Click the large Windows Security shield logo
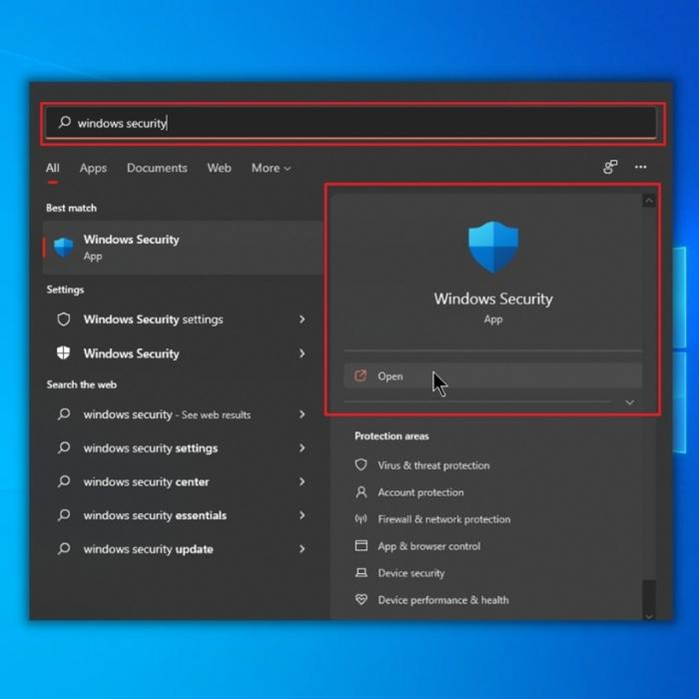Image resolution: width=699 pixels, height=699 pixels. pyautogui.click(x=493, y=247)
